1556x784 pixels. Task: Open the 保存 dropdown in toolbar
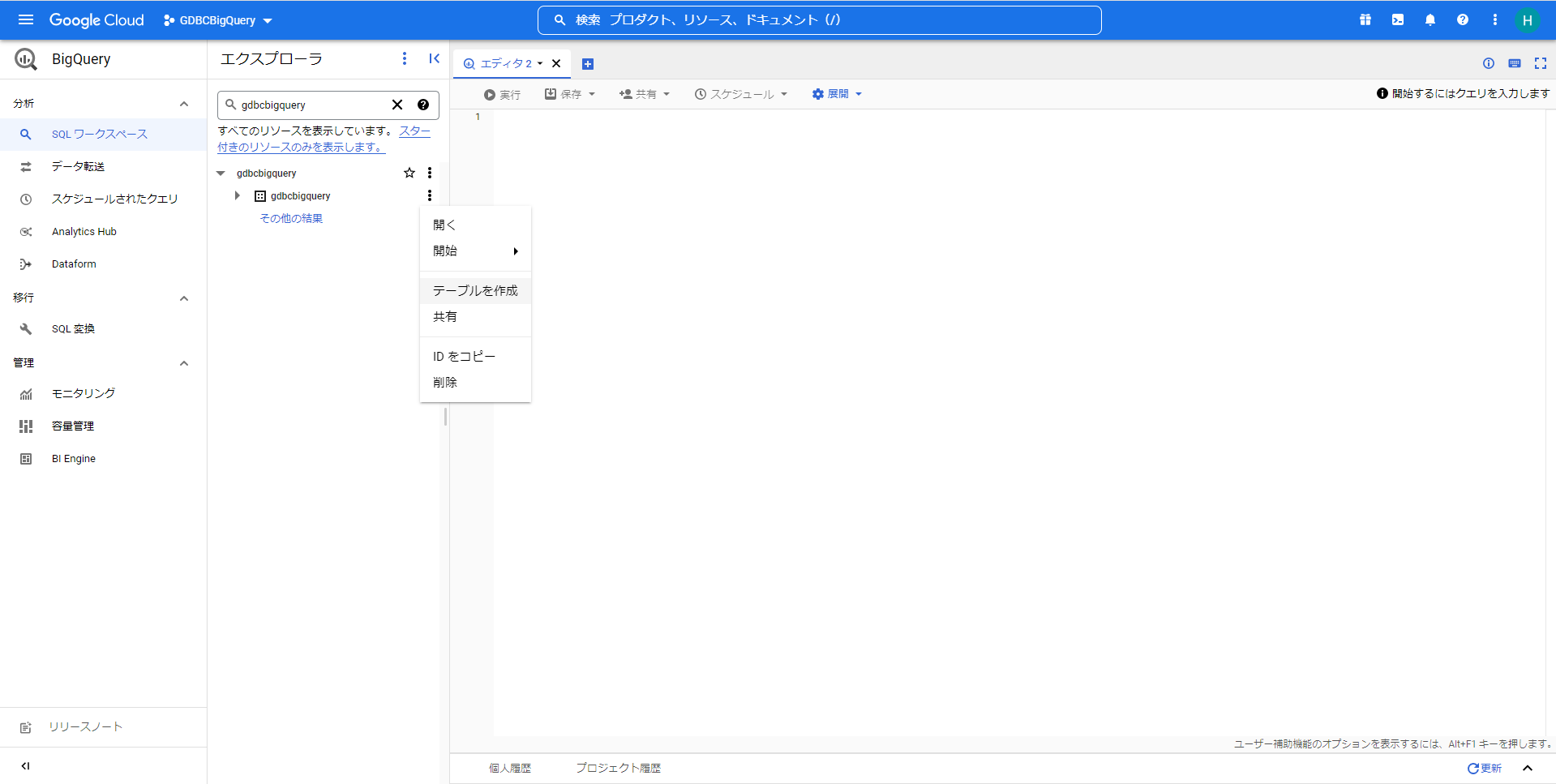pyautogui.click(x=571, y=94)
